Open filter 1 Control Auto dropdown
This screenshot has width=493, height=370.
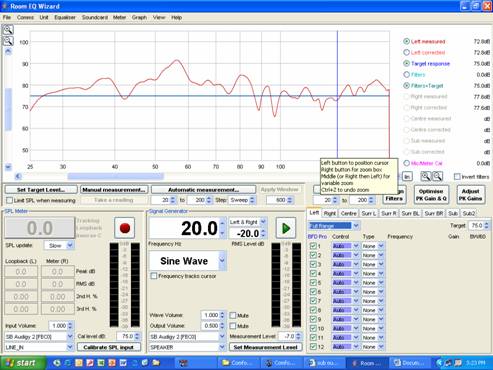(x=356, y=246)
